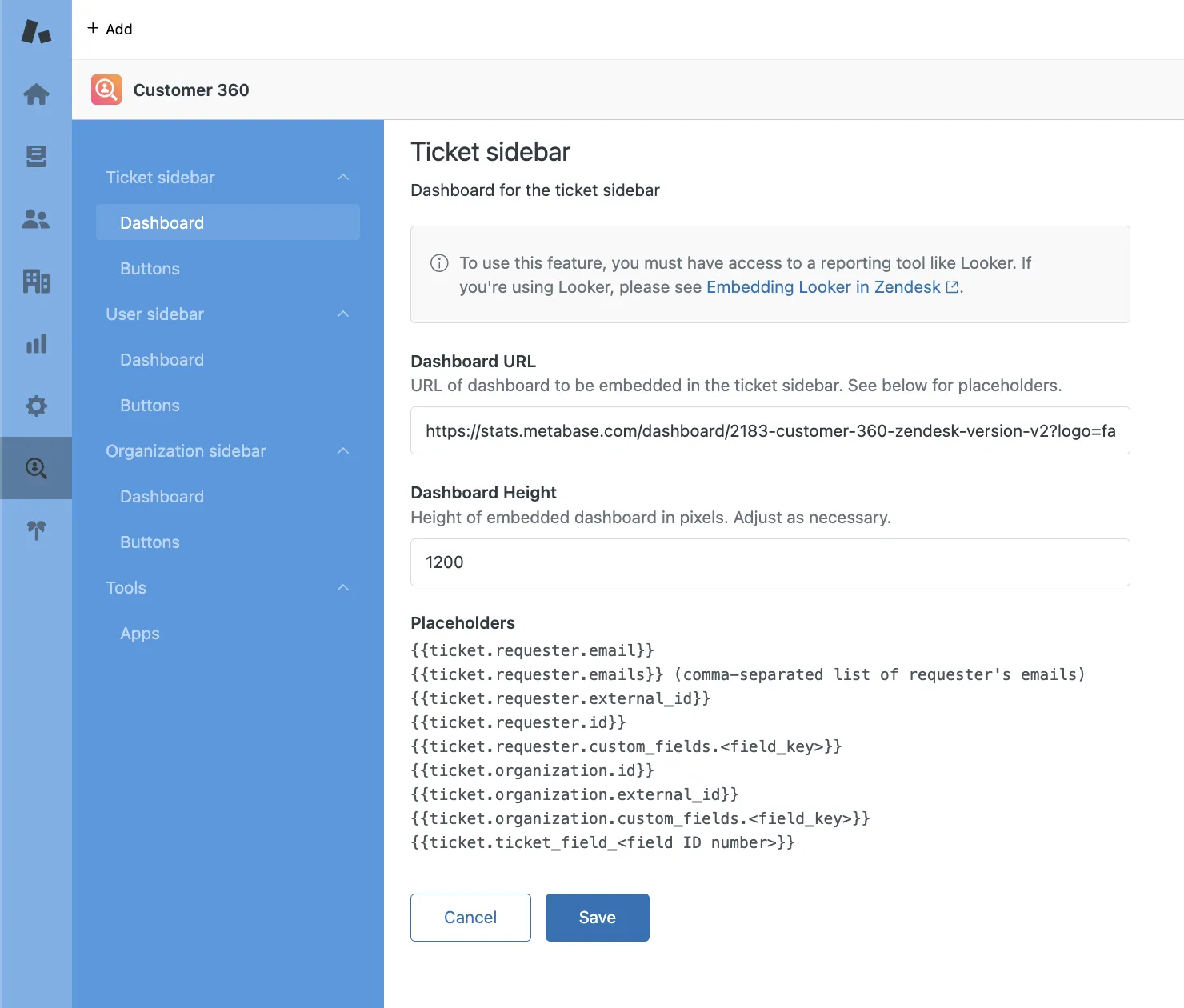Open the Admin settings gear icon

(x=36, y=406)
